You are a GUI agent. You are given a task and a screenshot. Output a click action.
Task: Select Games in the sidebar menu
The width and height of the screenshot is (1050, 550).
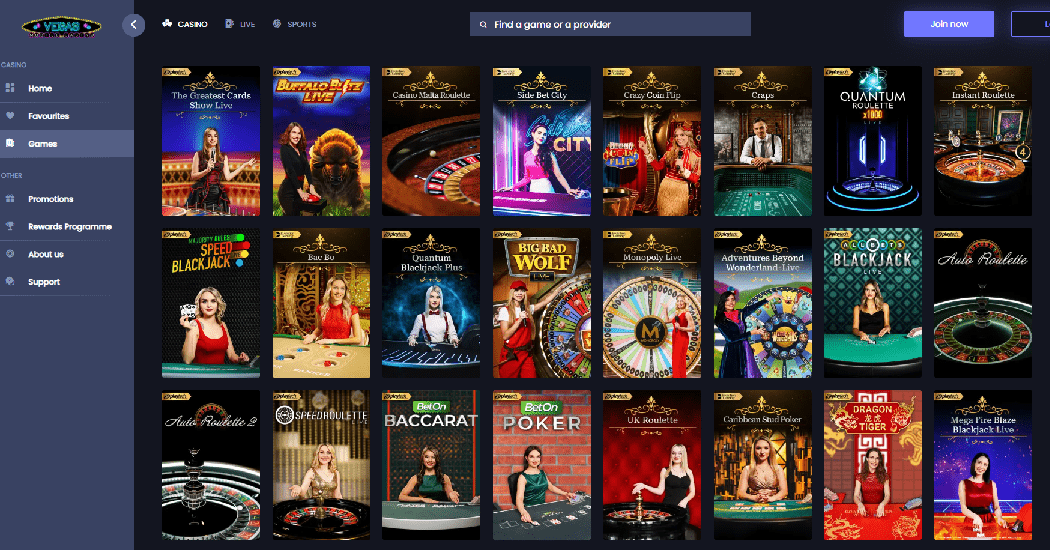click(43, 144)
